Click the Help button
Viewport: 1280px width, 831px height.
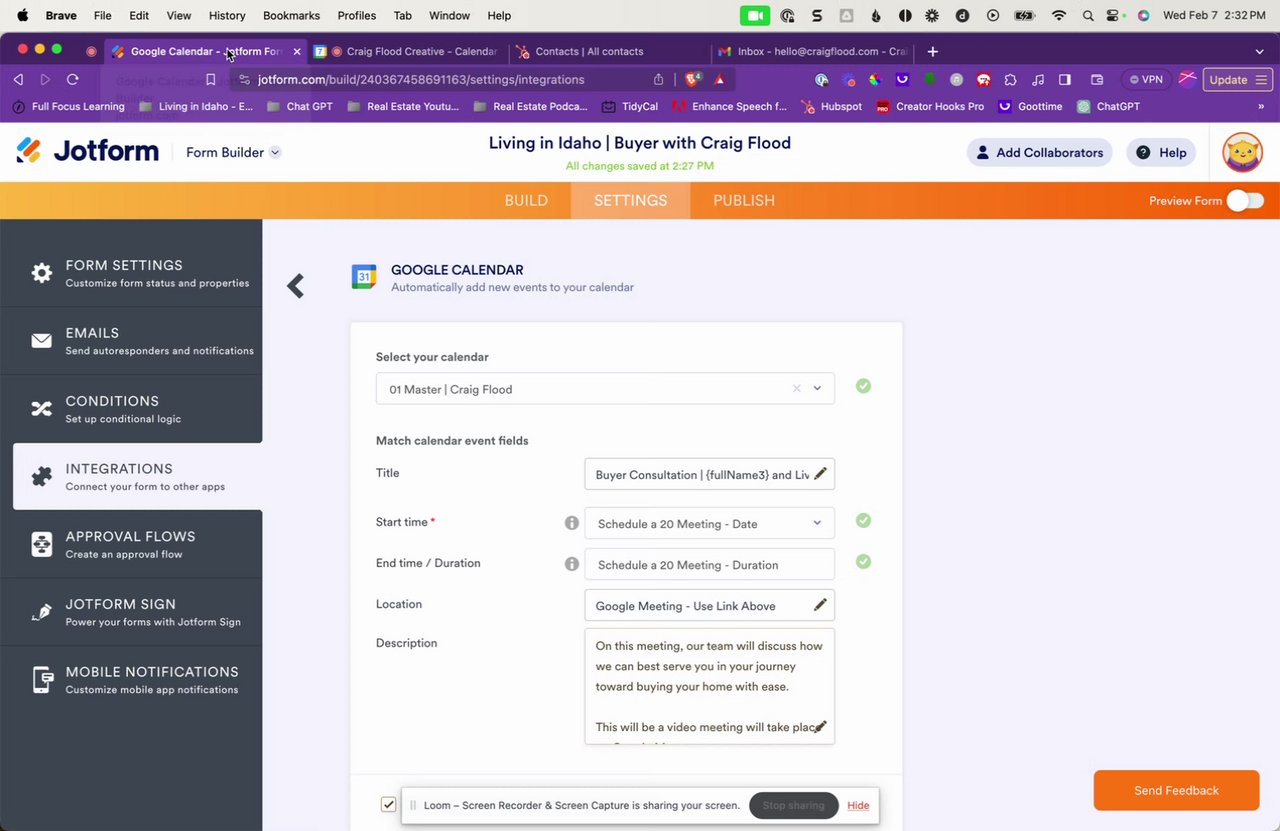[1161, 152]
